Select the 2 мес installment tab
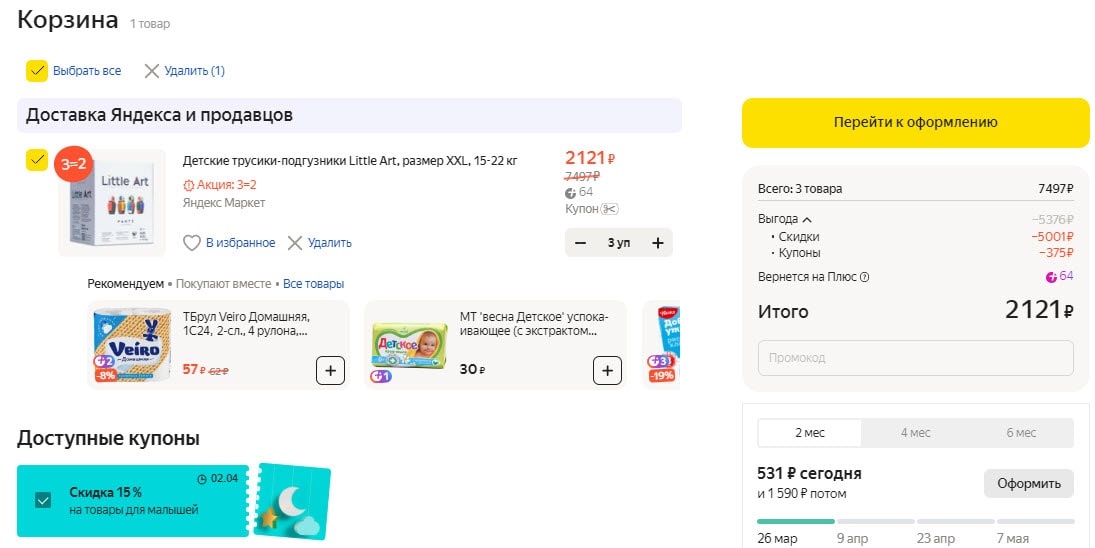This screenshot has width=1095, height=548. coord(809,433)
